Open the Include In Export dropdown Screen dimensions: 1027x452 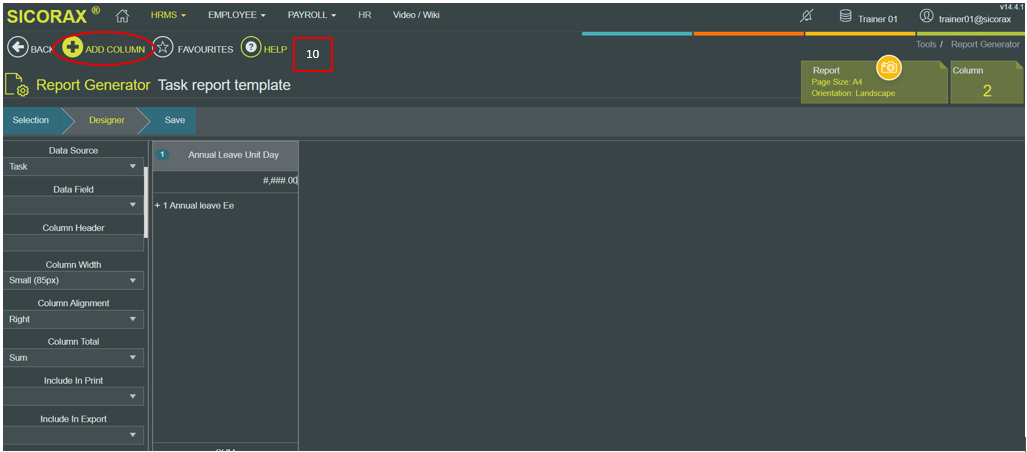[73, 435]
